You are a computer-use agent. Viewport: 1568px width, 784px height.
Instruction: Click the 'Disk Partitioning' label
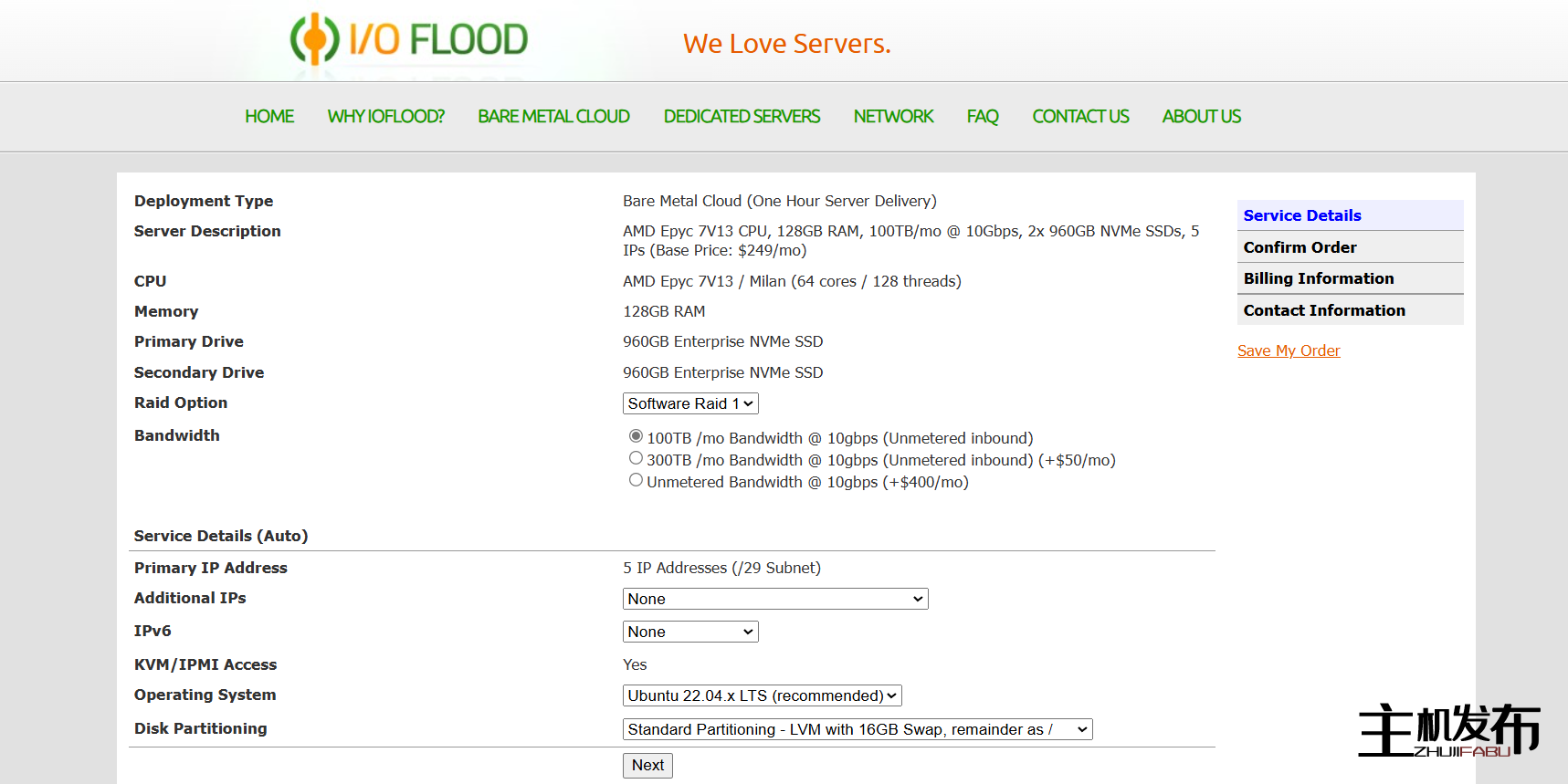pyautogui.click(x=201, y=728)
